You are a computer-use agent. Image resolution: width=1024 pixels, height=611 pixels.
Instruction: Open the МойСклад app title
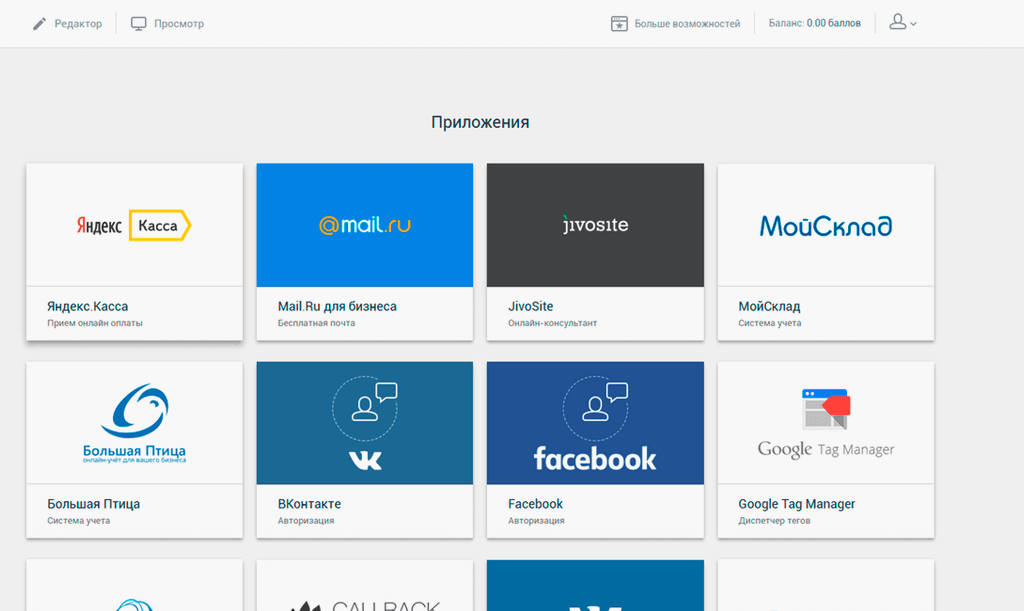click(x=769, y=306)
